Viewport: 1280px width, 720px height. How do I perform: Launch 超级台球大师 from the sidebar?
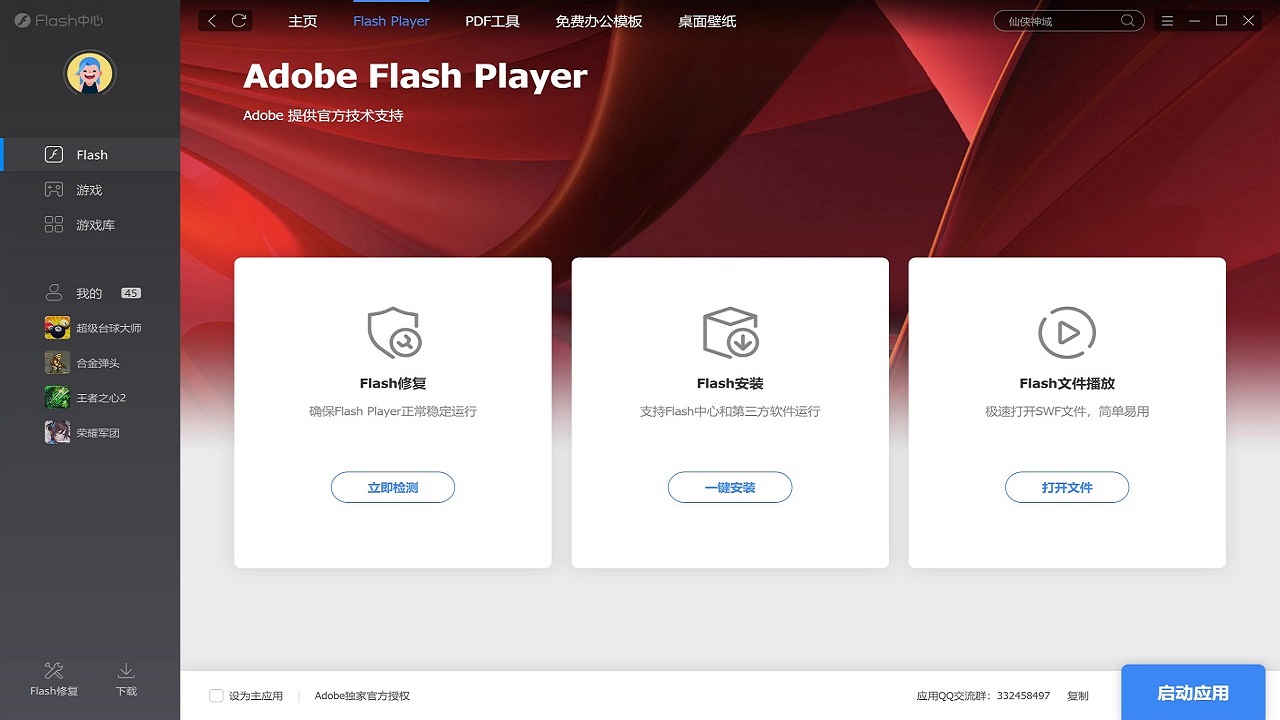coord(90,327)
